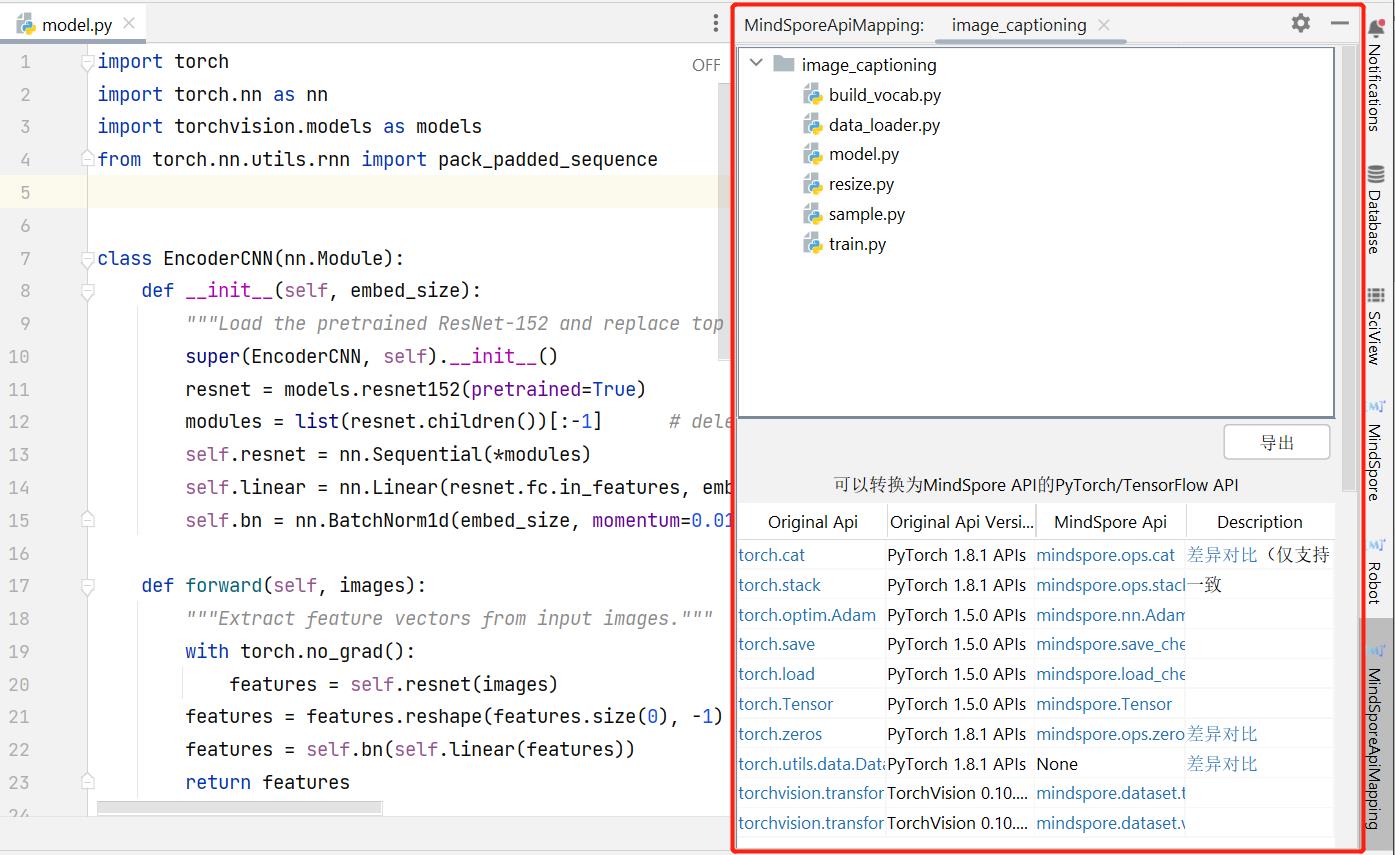The height and width of the screenshot is (855, 1395).
Task: Click the editor horizontal scrollbar
Action: pyautogui.click(x=239, y=806)
